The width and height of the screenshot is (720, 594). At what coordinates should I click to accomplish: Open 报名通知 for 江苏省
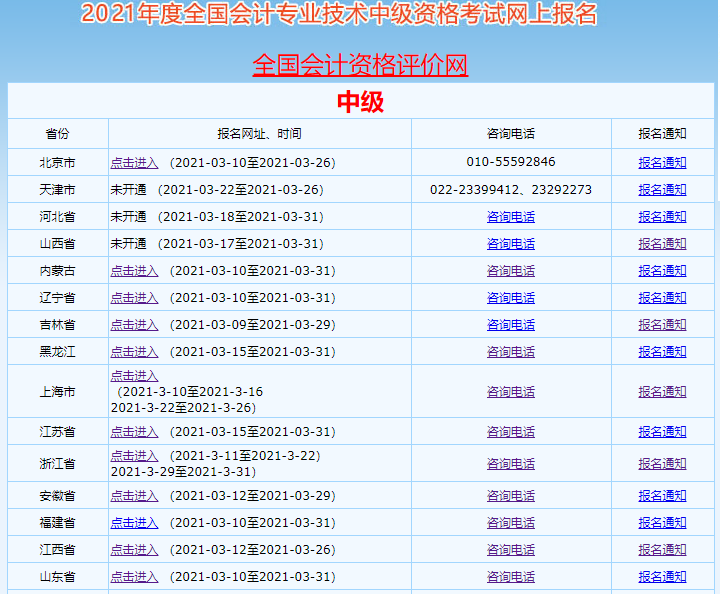click(x=662, y=432)
